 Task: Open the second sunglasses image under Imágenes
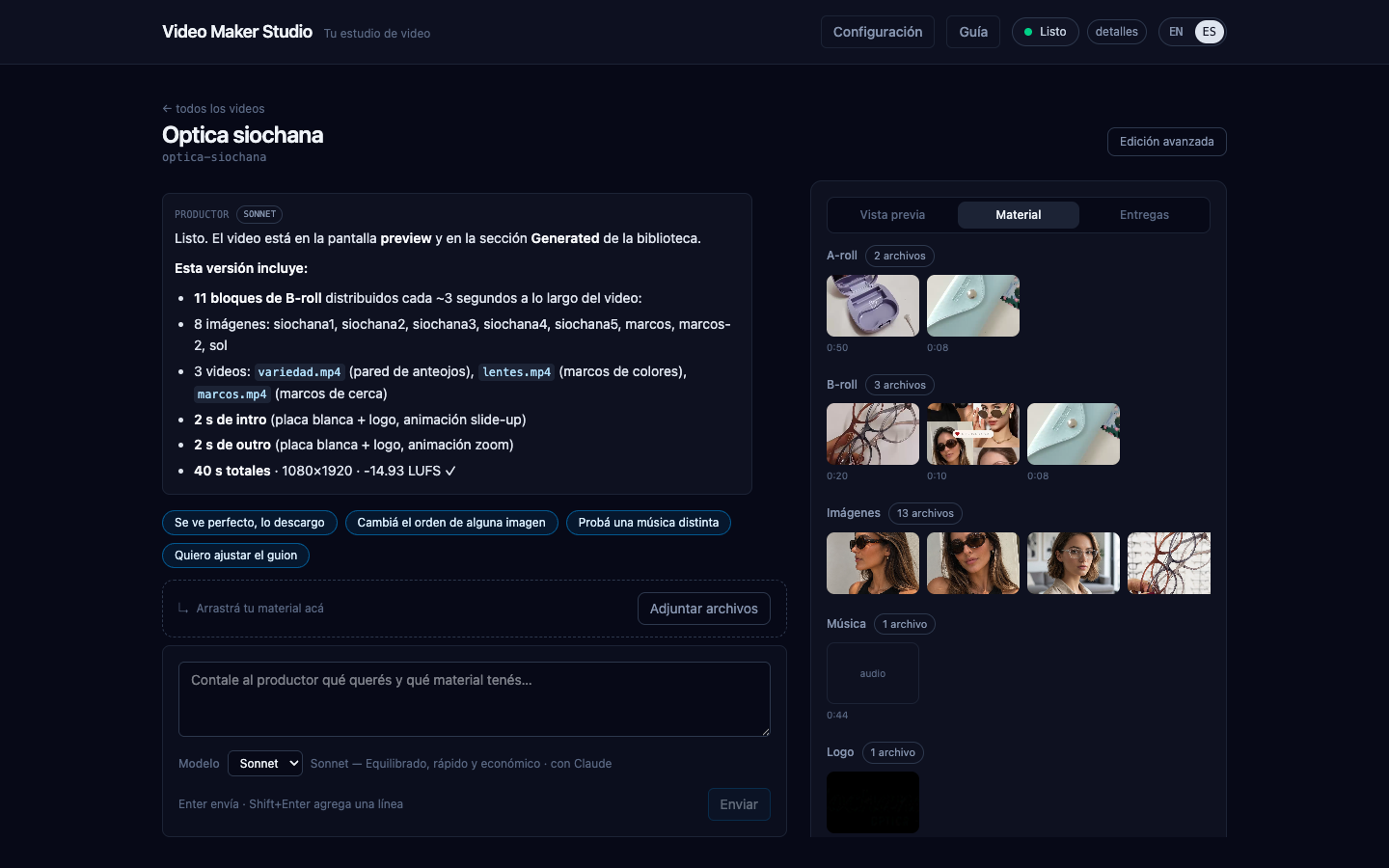tap(973, 563)
